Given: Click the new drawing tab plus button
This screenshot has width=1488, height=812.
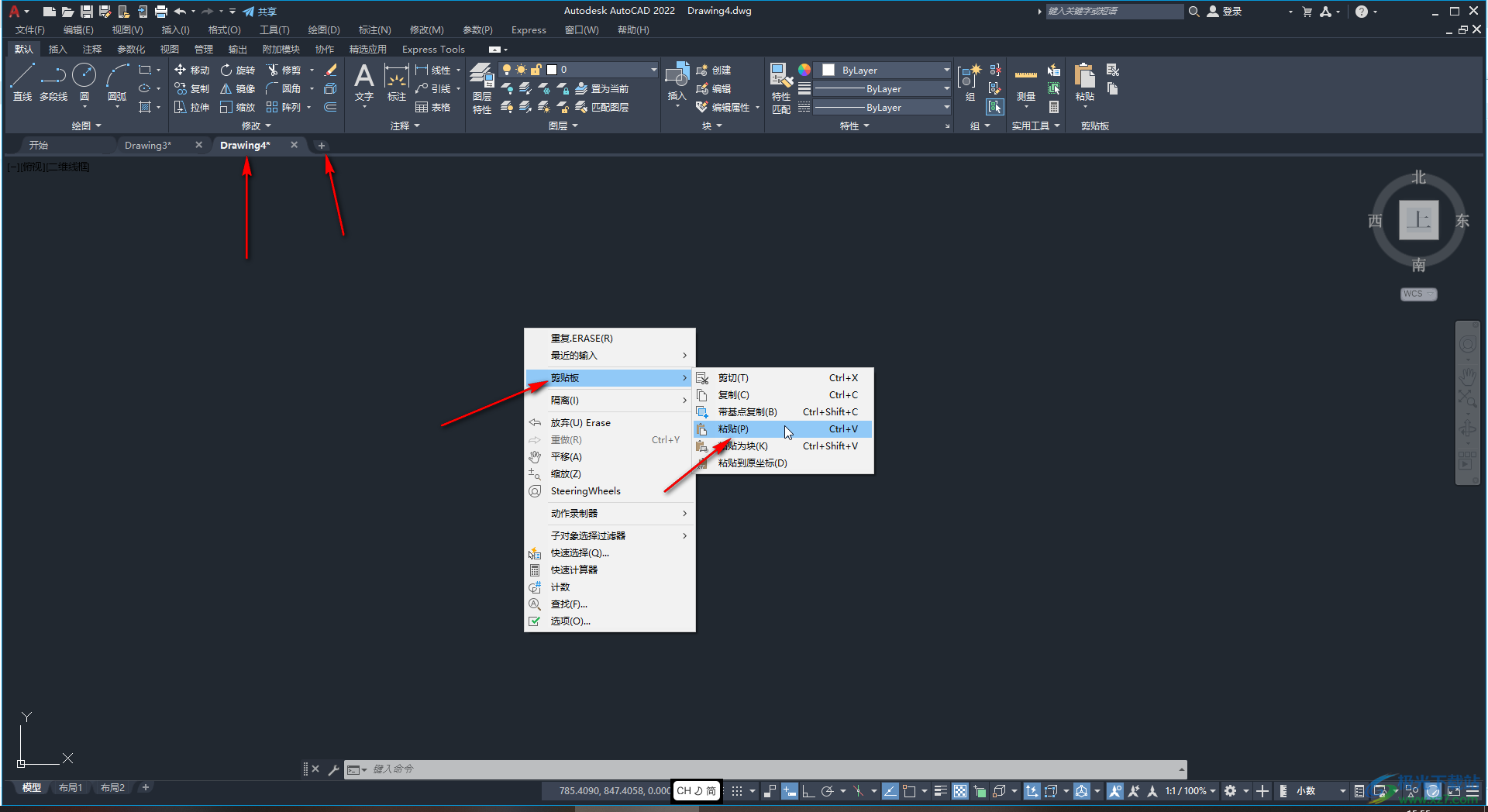Looking at the screenshot, I should [x=322, y=146].
